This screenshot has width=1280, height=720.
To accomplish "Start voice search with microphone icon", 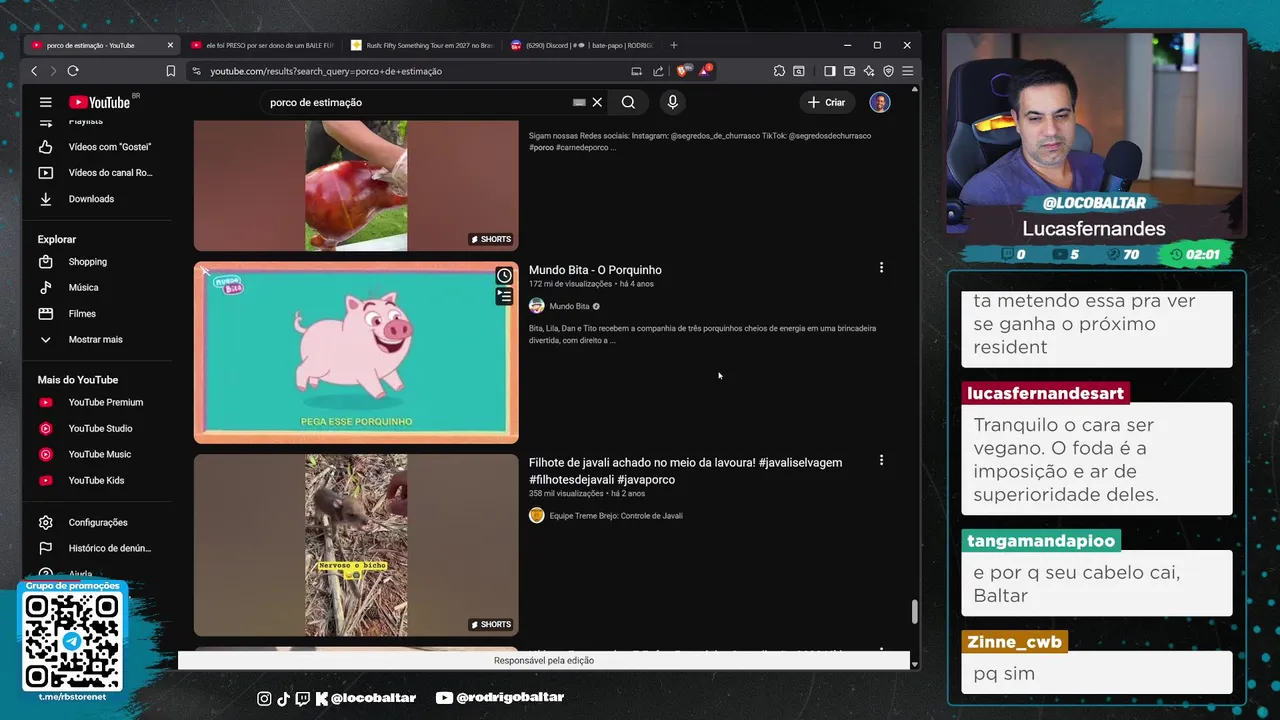I will [x=672, y=102].
